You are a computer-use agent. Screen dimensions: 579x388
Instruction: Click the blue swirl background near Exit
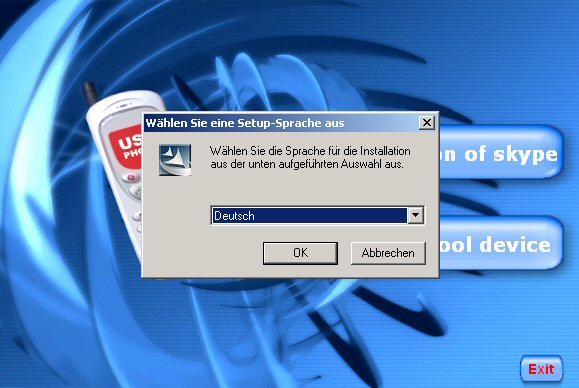(480, 362)
